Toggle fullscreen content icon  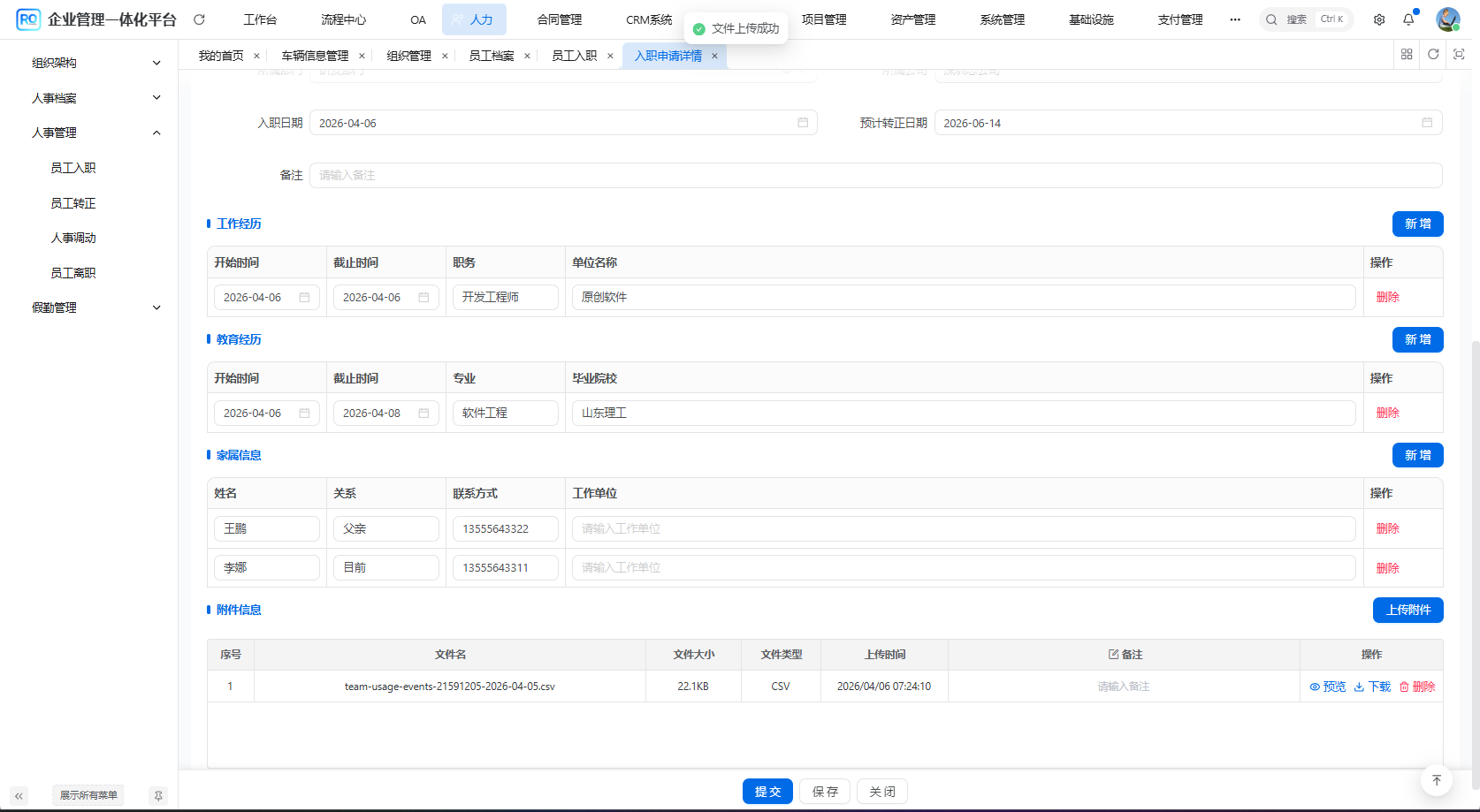click(1459, 55)
